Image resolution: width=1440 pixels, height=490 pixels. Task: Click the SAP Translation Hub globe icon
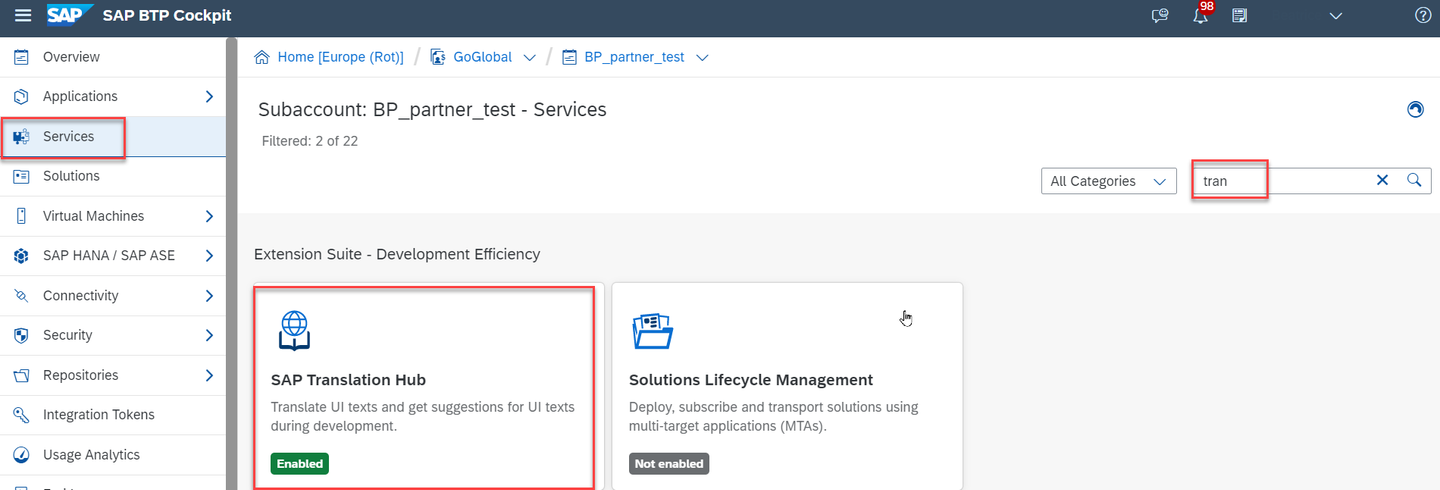pos(293,330)
